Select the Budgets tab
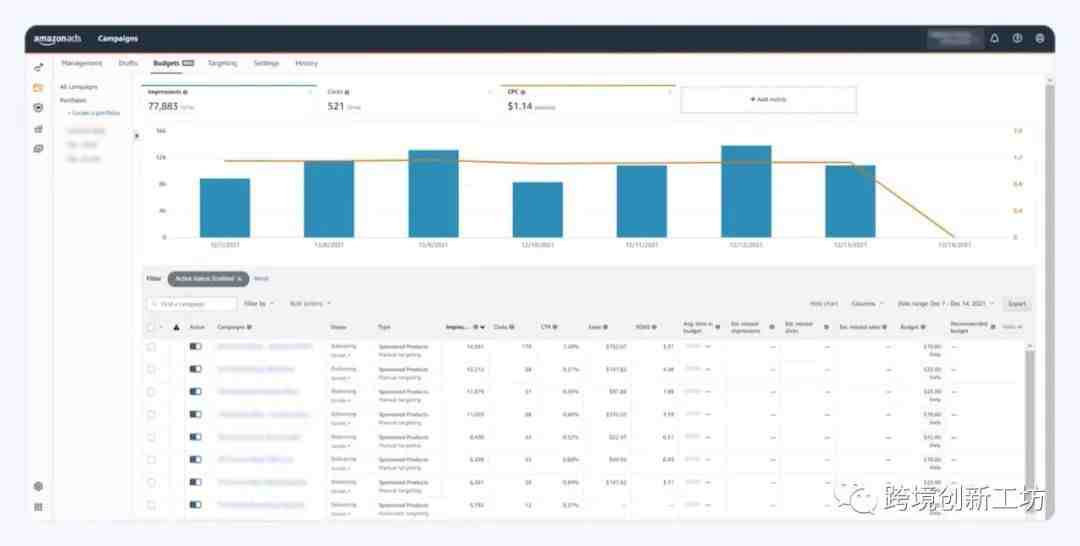The width and height of the screenshot is (1080, 546). (174, 63)
